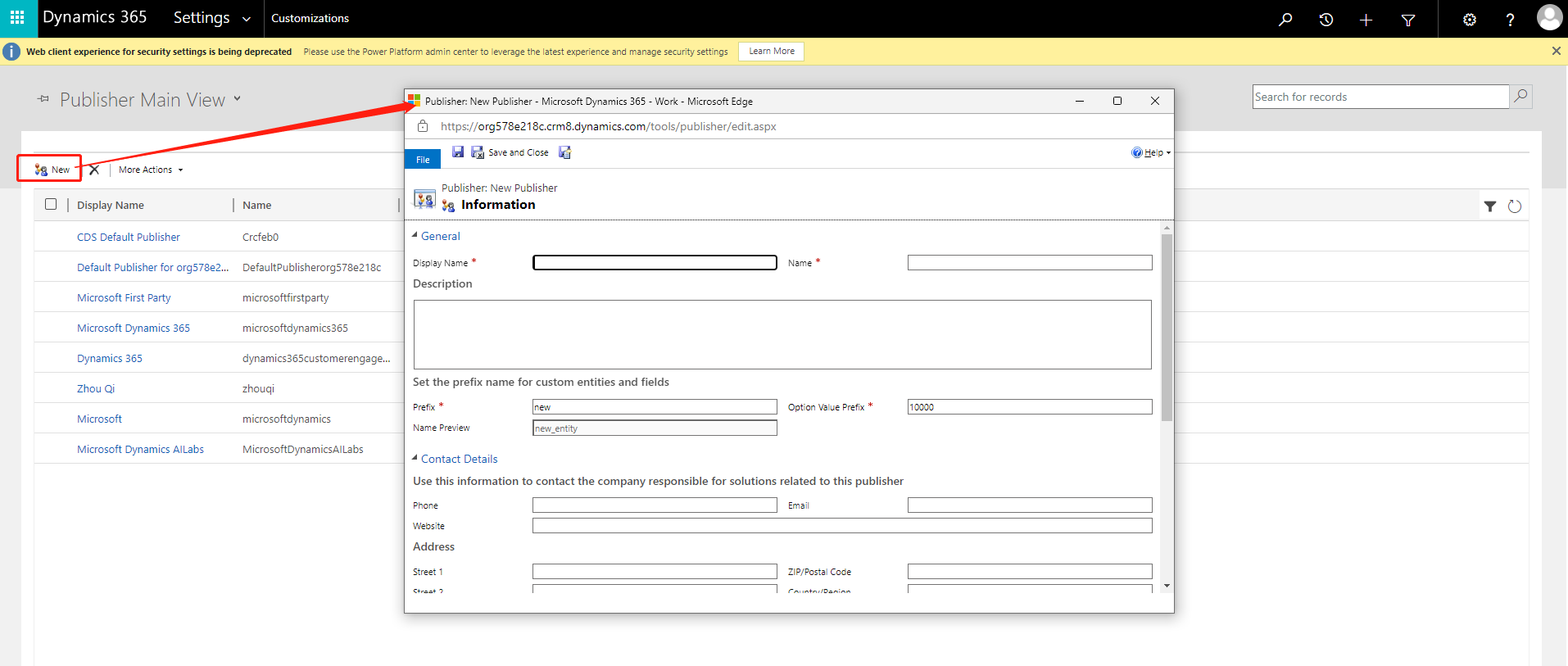Click the publisher window URL address
The height and width of the screenshot is (666, 1568).
point(608,126)
